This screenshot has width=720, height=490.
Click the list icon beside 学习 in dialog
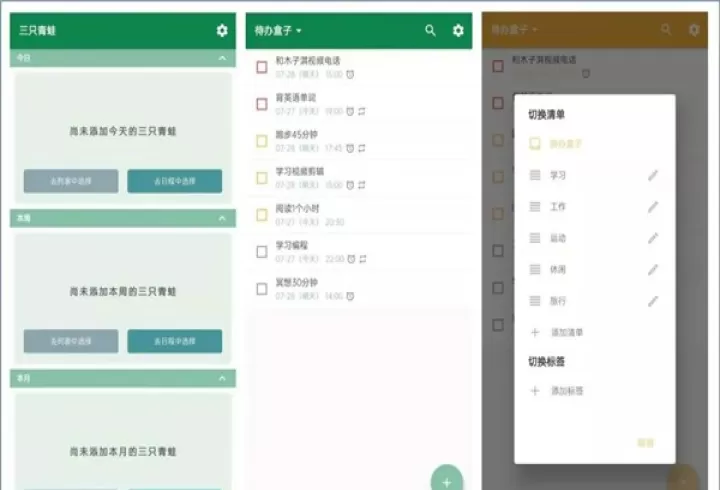pyautogui.click(x=535, y=175)
